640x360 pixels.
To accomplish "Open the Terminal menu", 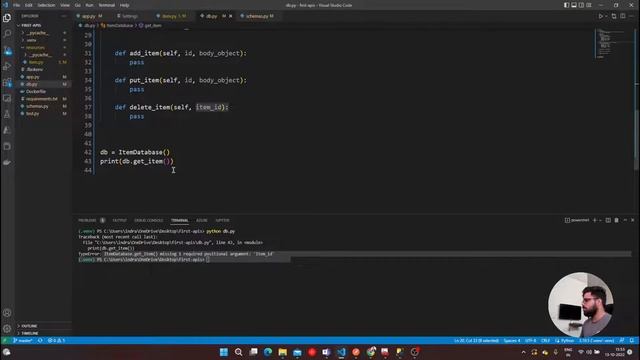I will tap(107, 5).
